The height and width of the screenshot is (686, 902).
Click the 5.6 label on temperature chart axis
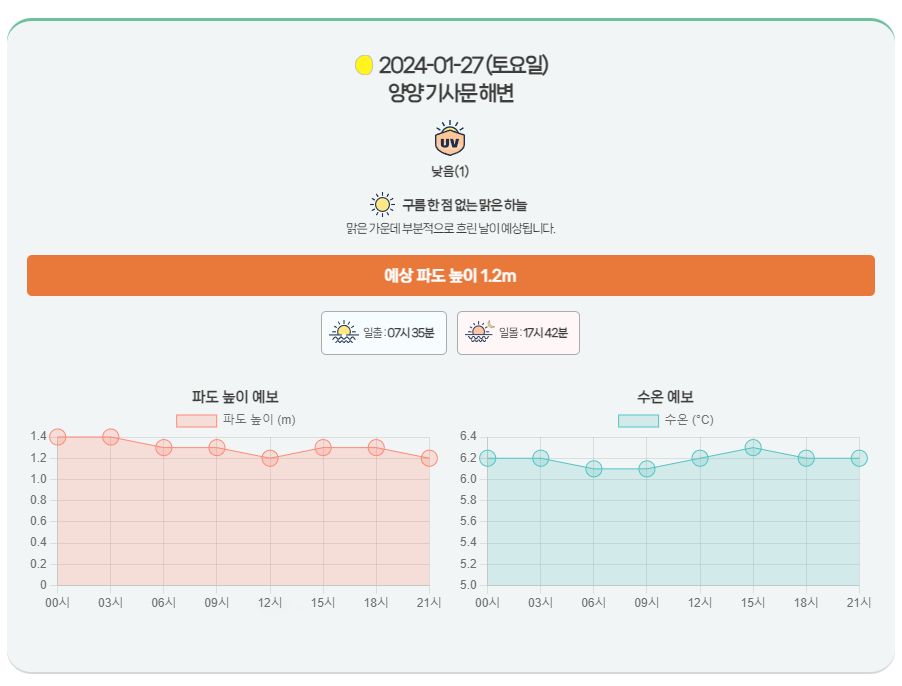click(468, 521)
